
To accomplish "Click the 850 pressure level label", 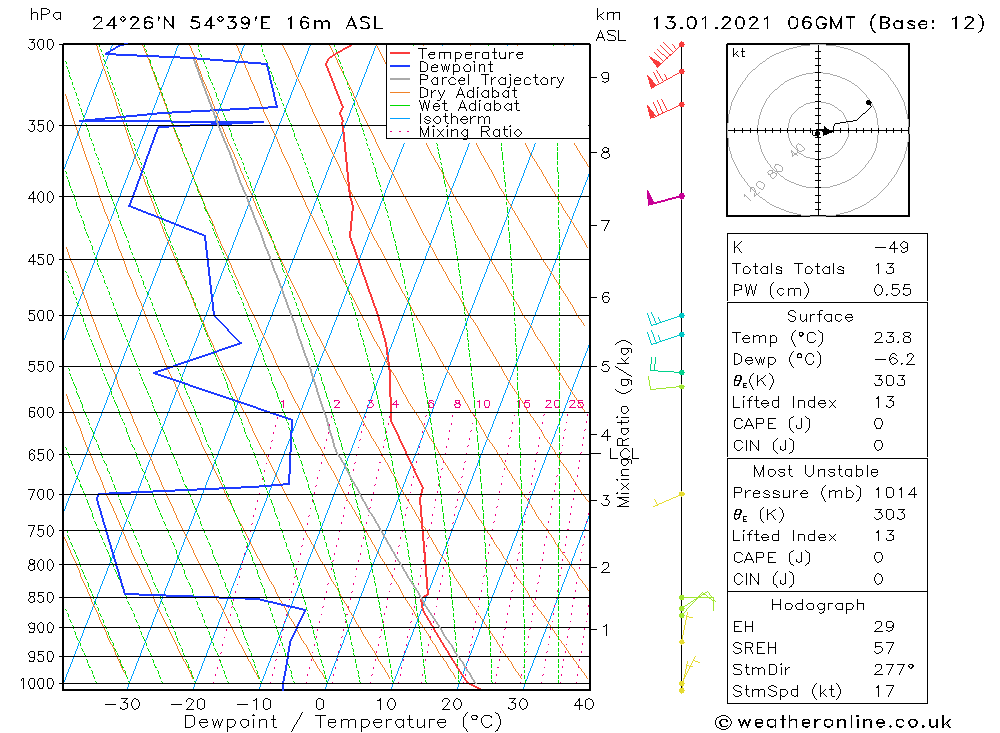I will point(42,598).
